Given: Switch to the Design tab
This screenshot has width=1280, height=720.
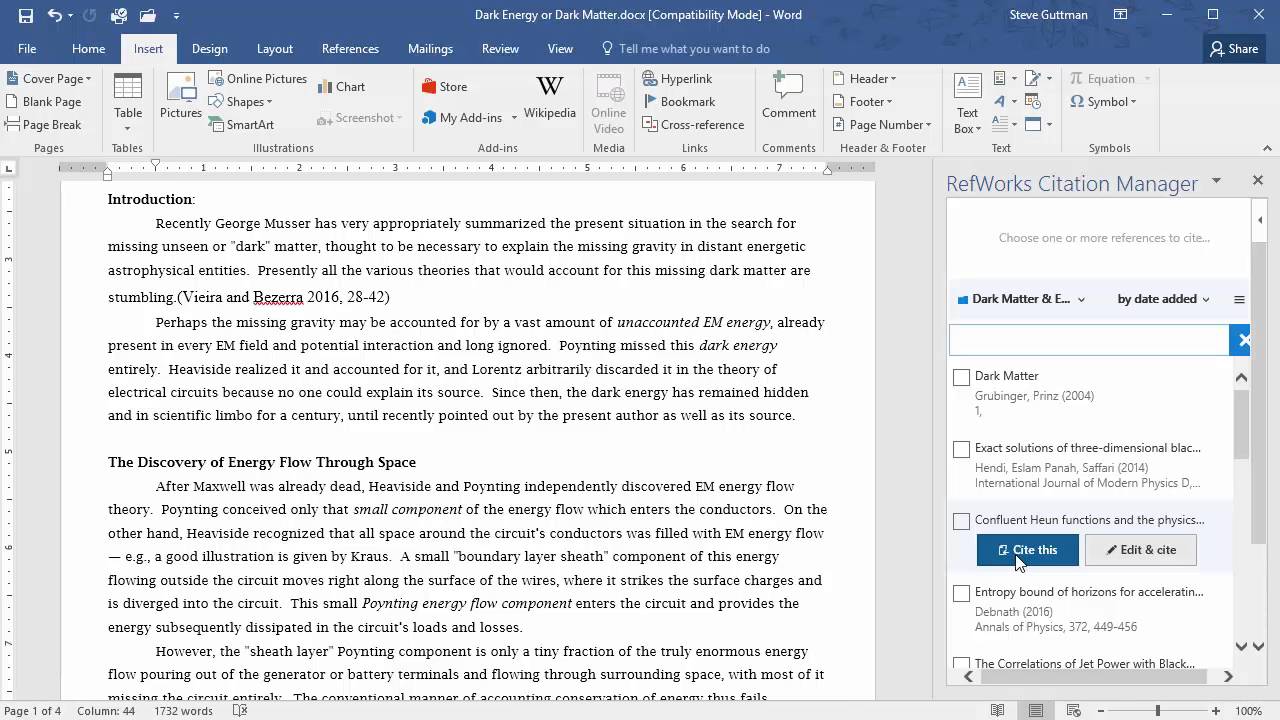Looking at the screenshot, I should 209,48.
